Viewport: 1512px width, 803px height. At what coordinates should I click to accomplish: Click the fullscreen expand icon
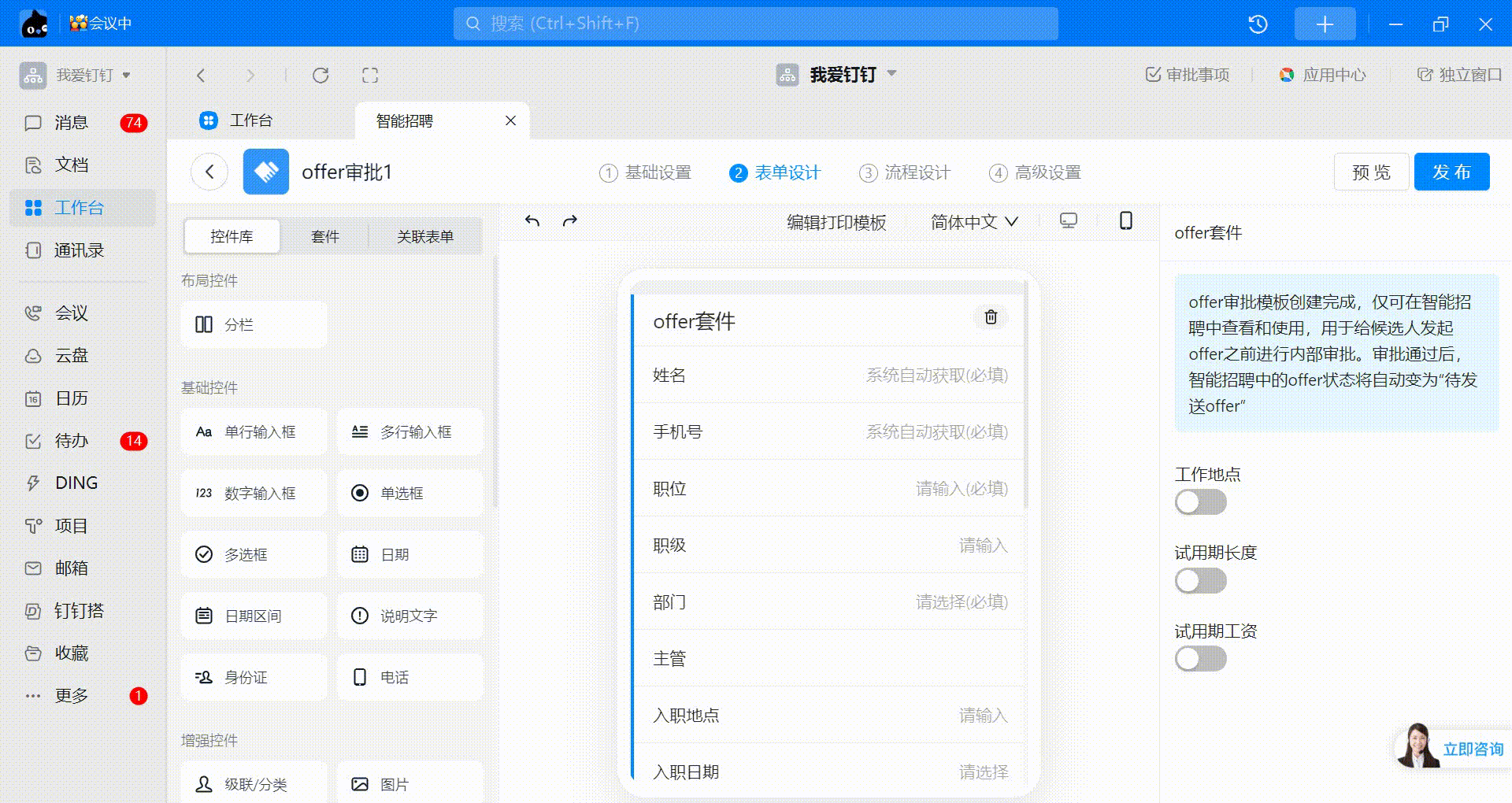pyautogui.click(x=370, y=76)
